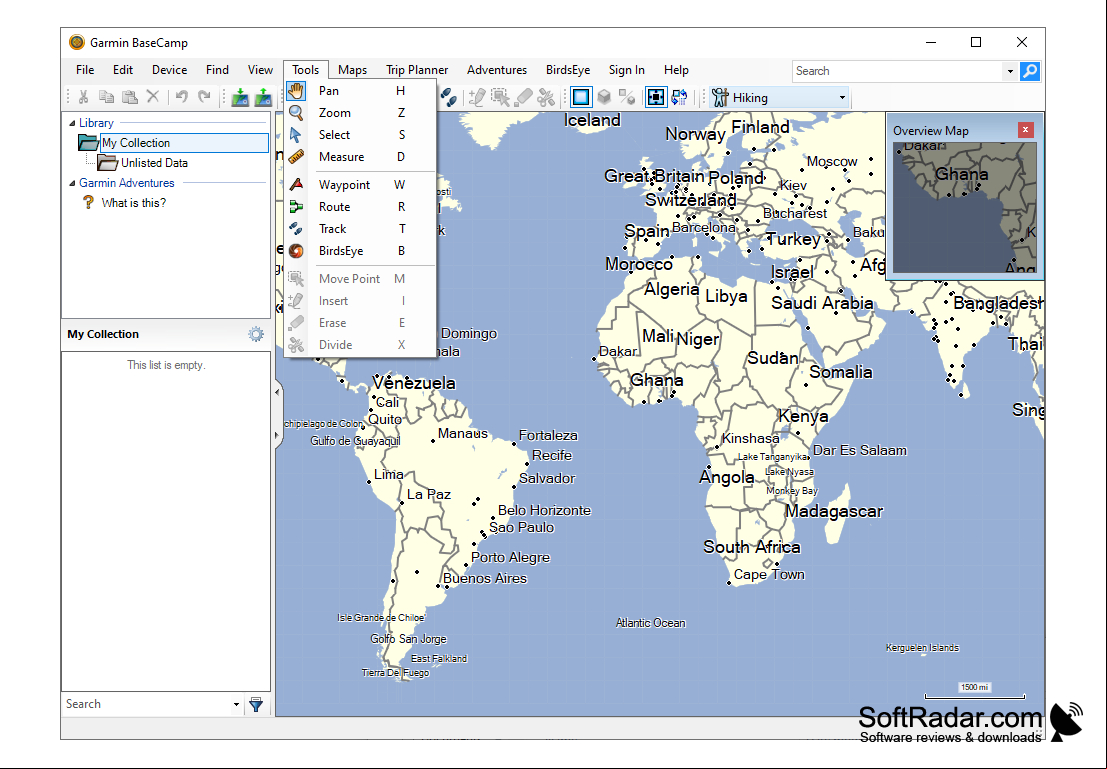
Task: Close the Overview Map panel
Action: 1025,130
